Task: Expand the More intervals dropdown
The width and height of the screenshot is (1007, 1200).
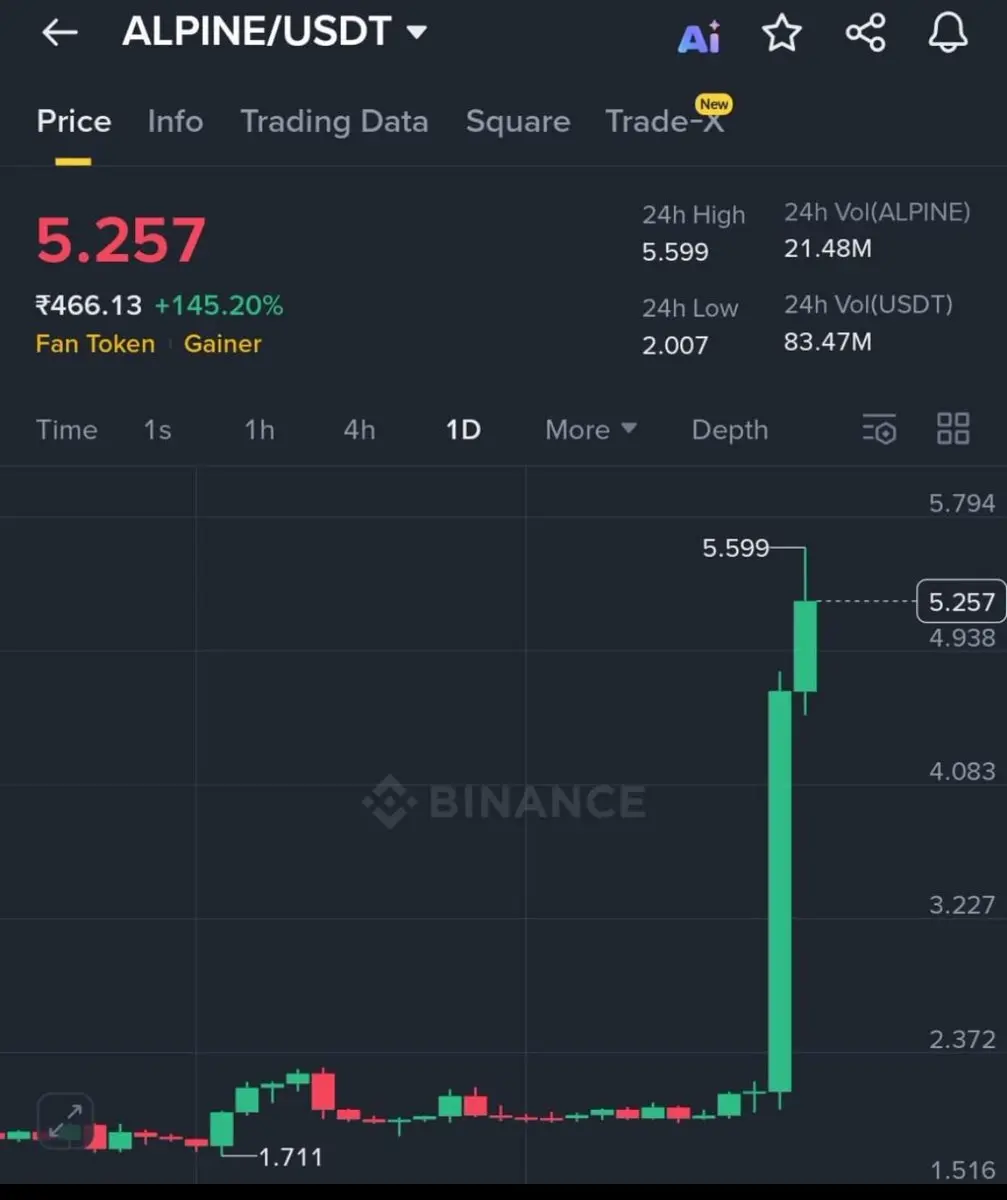Action: pos(591,430)
